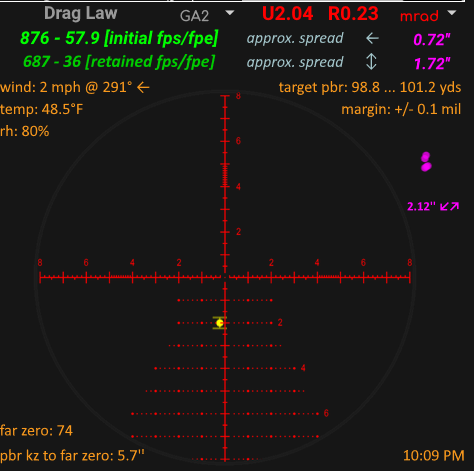The image size is (474, 471).
Task: Click the far zero 74 label
Action: click(x=36, y=431)
